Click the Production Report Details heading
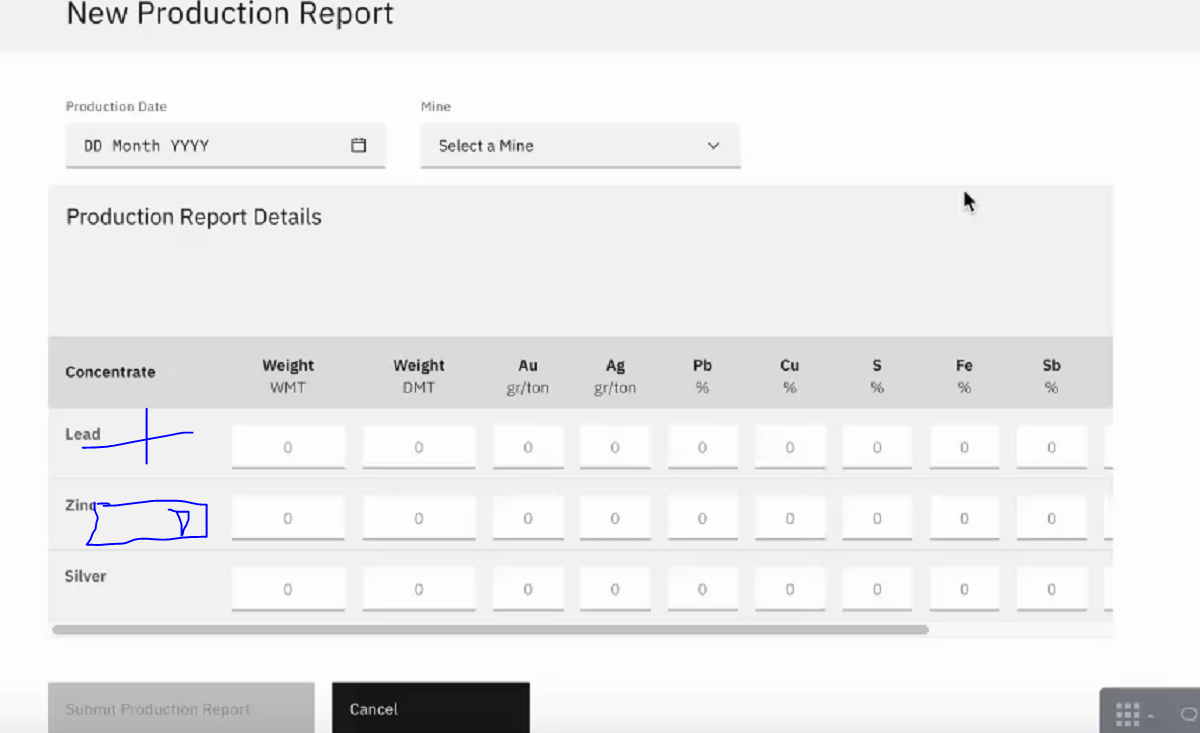The height and width of the screenshot is (733, 1200). pyautogui.click(x=194, y=217)
